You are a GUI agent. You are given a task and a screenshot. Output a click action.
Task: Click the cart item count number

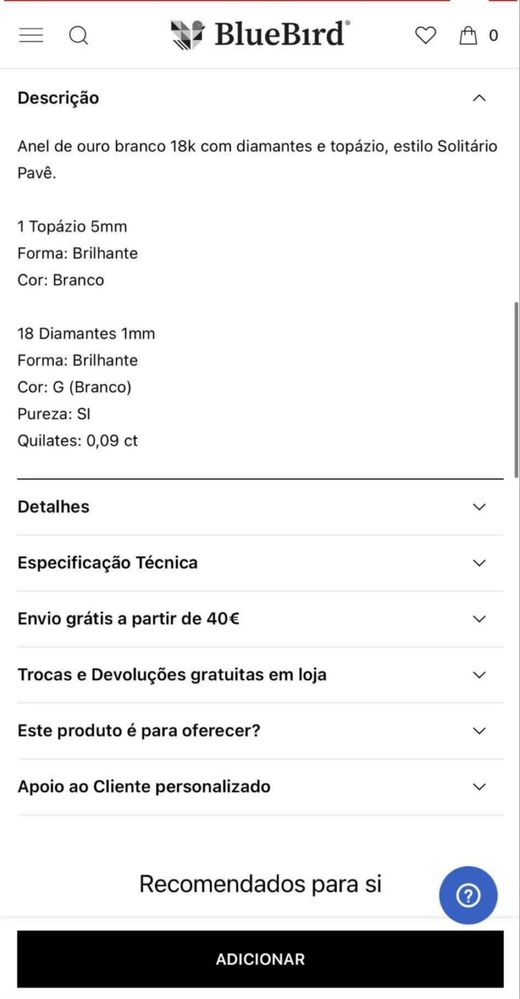tap(493, 36)
